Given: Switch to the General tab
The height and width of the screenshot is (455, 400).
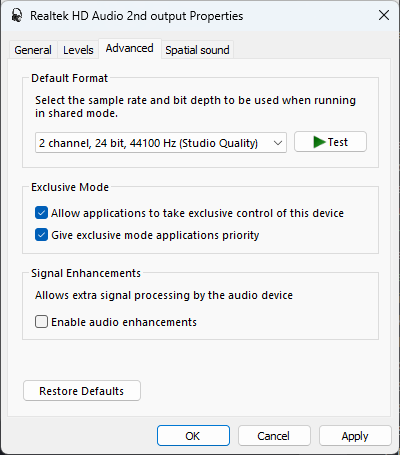Looking at the screenshot, I should click(x=33, y=50).
